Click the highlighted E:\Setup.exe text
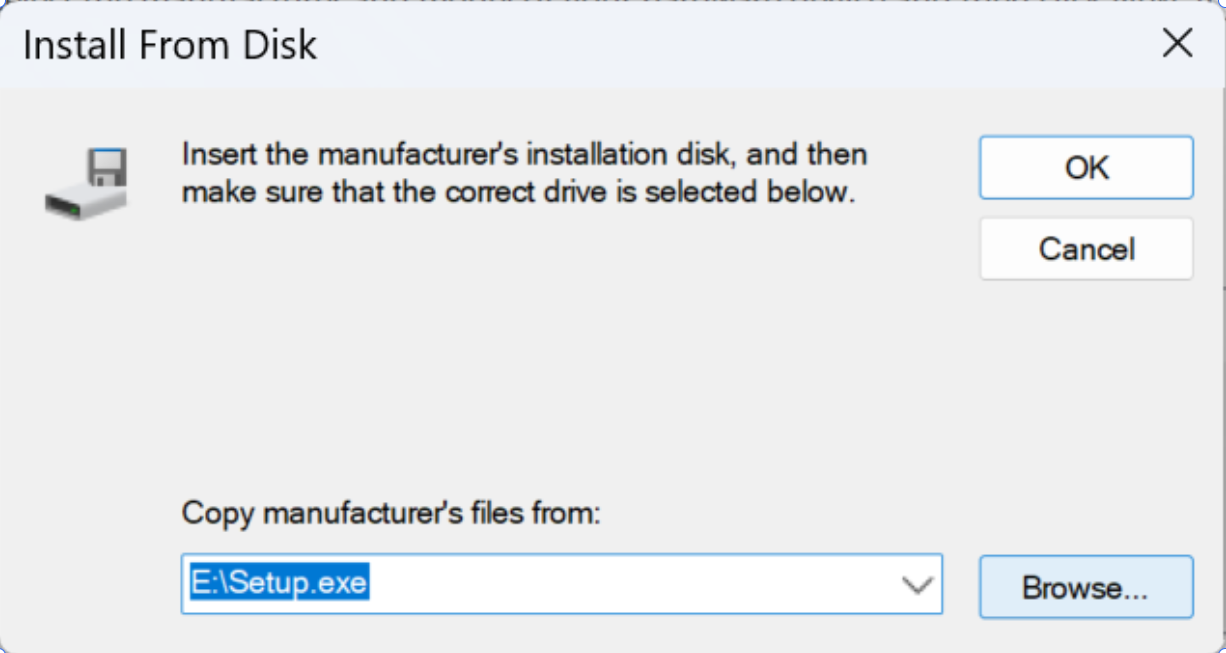Image resolution: width=1226 pixels, height=653 pixels. tap(280, 584)
